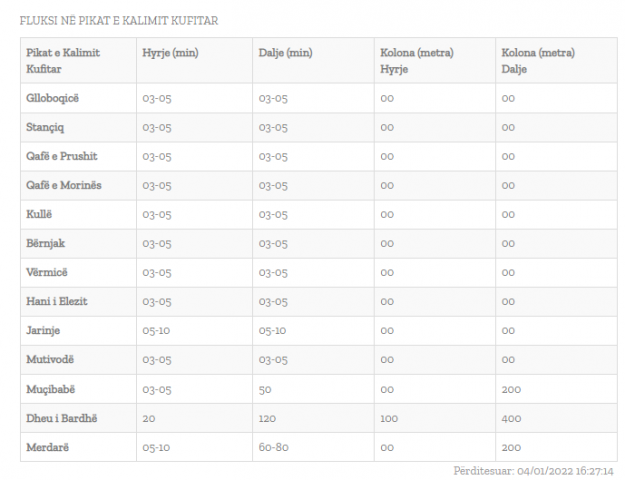Click the 60-80 exit time for Merdarë
Viewport: 625px width, 480px height.
[274, 446]
